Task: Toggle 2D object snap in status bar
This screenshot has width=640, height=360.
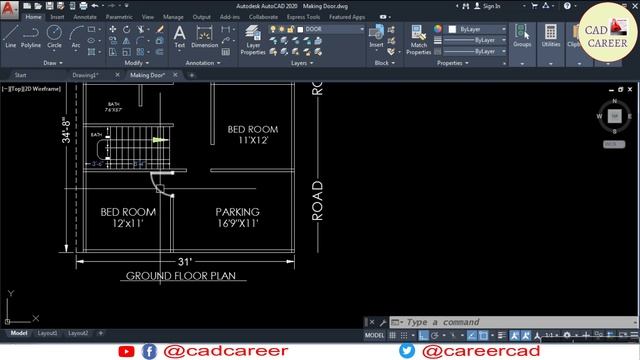Action: point(483,336)
